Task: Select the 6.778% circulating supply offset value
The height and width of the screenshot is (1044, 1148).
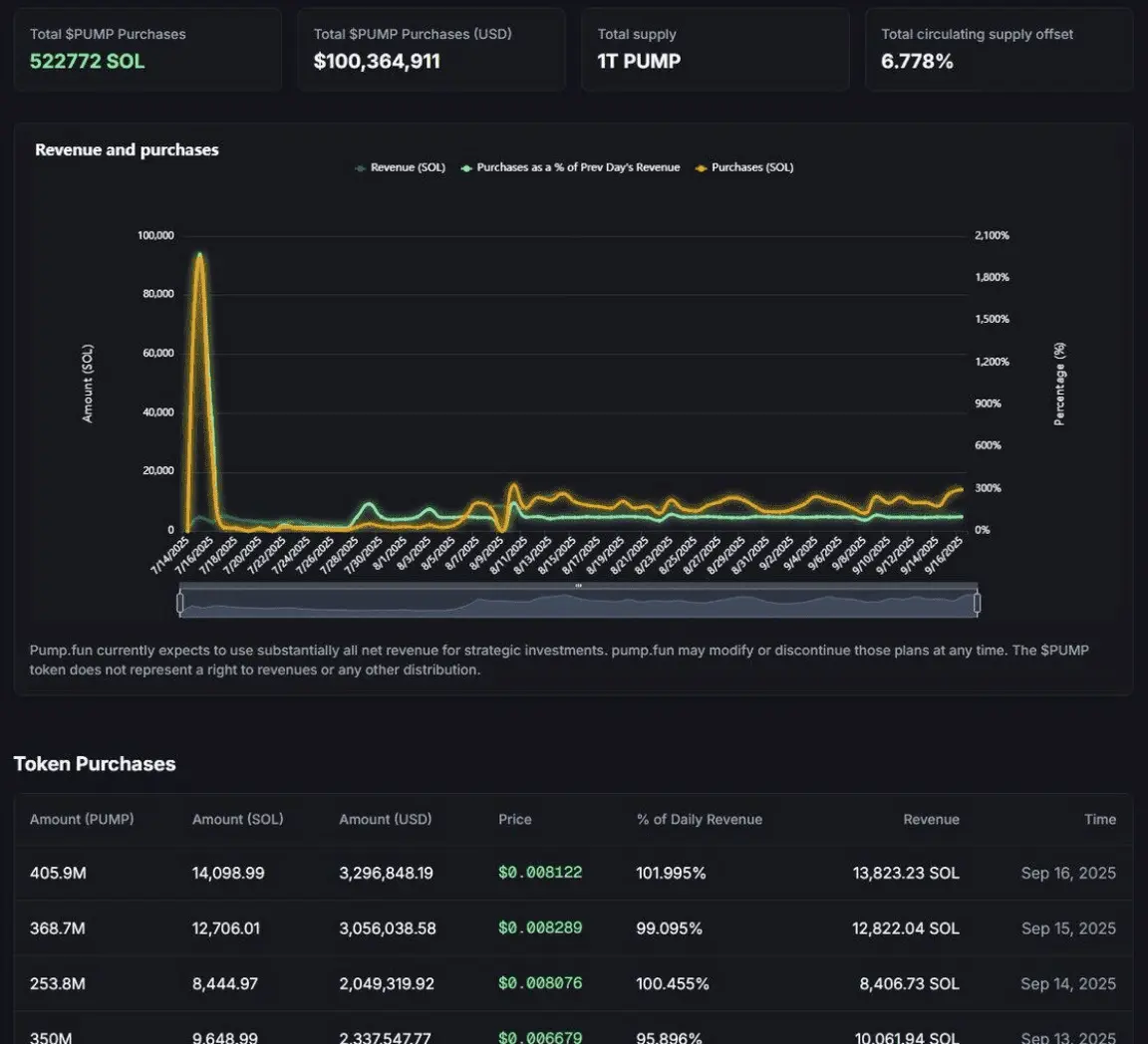Action: [x=918, y=62]
